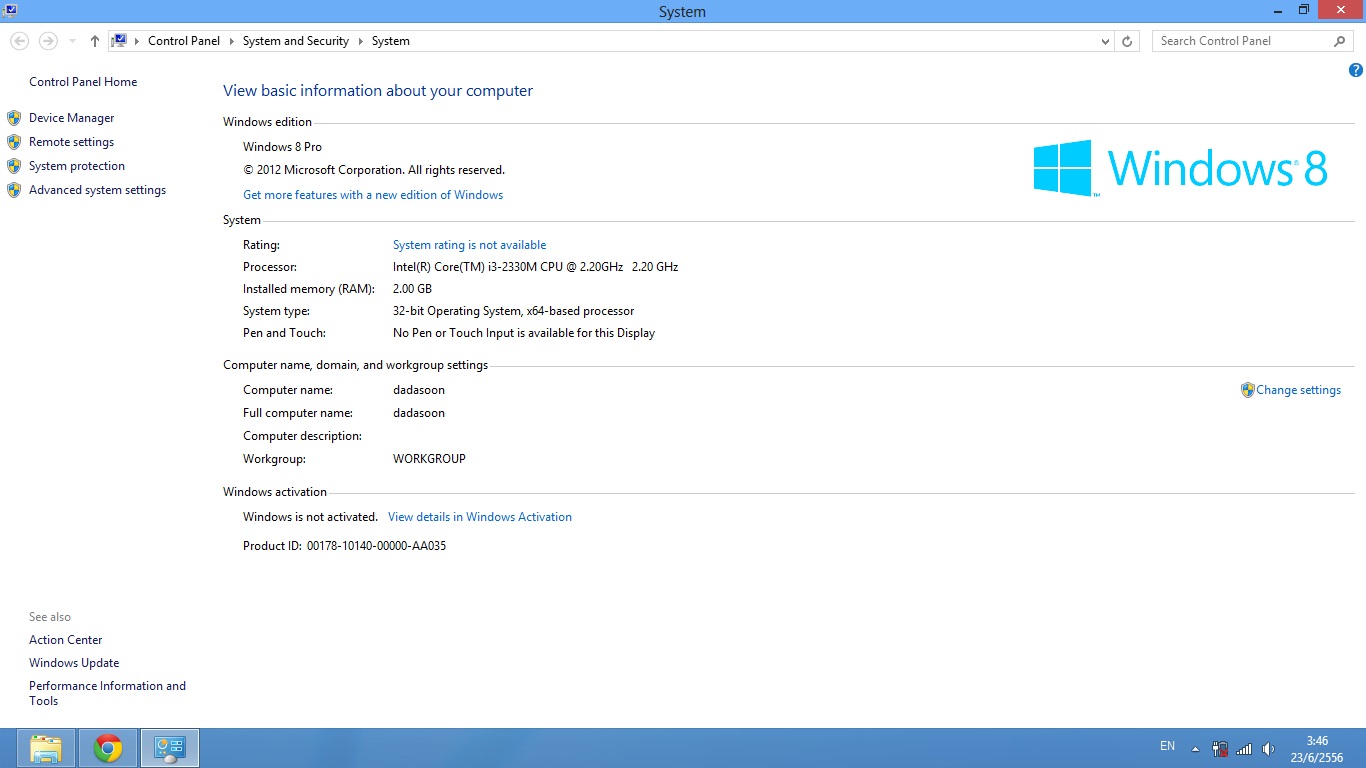The width and height of the screenshot is (1366, 768).
Task: Expand the address bar history dropdown
Action: click(x=1105, y=41)
